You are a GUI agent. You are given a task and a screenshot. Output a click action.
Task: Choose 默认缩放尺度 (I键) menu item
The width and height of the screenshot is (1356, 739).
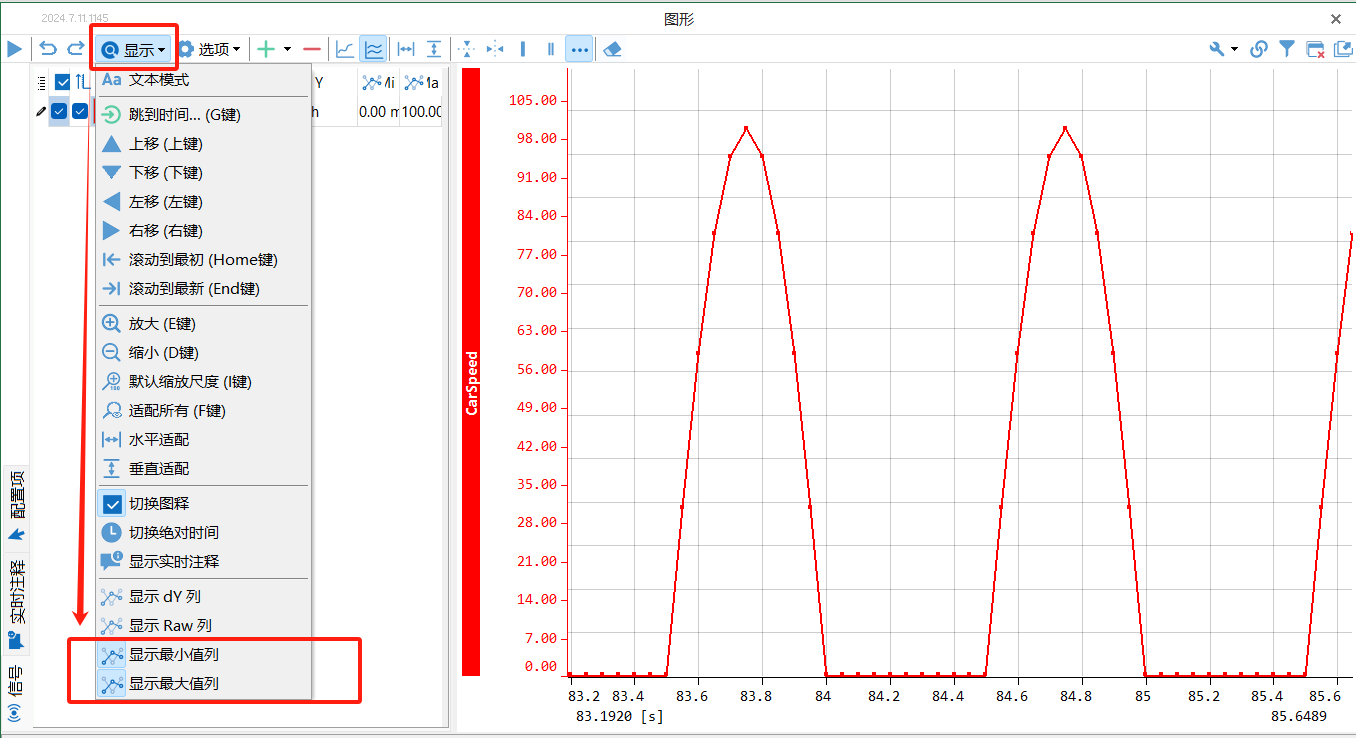(203, 382)
